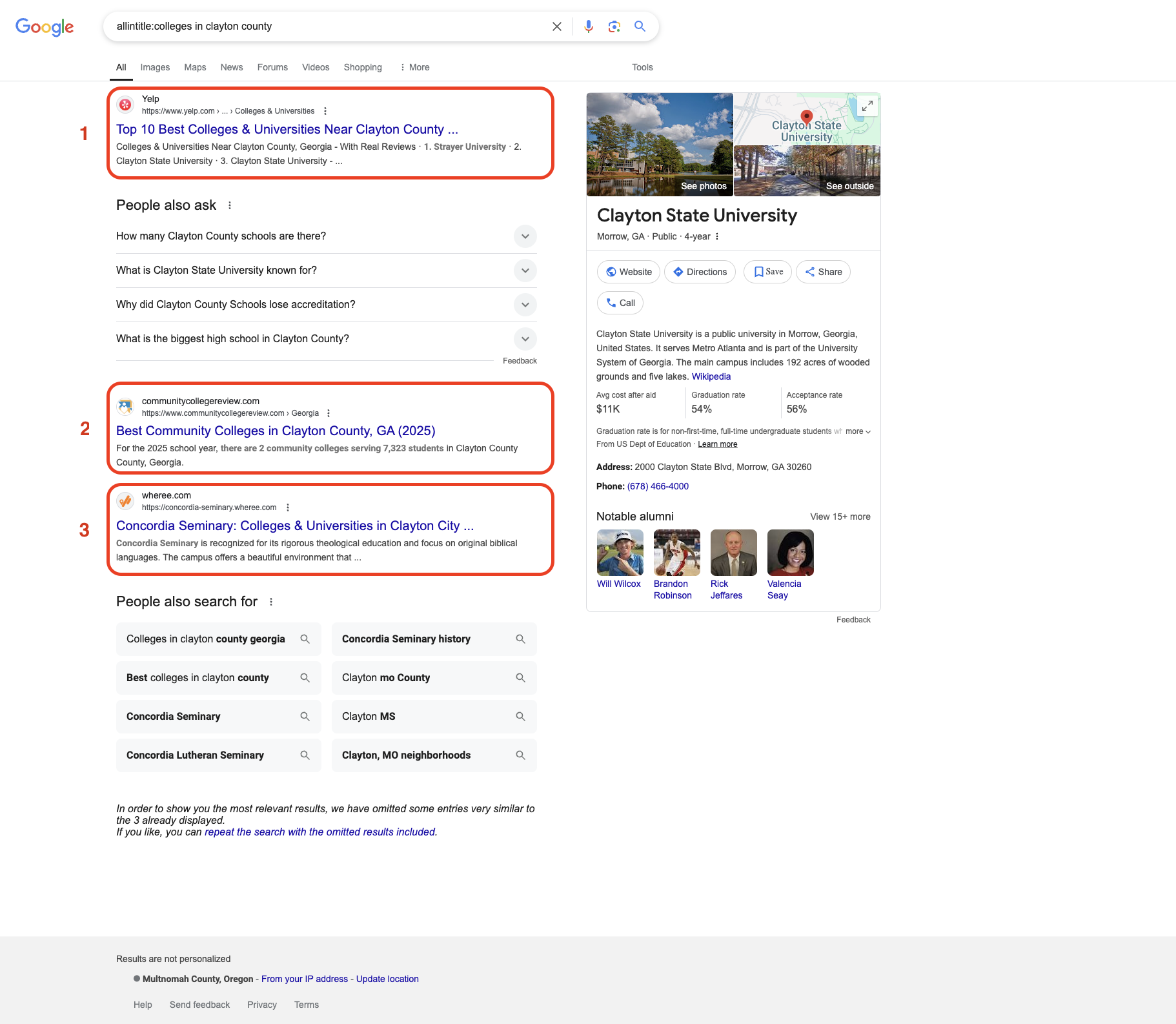Open Rick Jeffares alumni photo
The width and height of the screenshot is (1176, 1024).
(x=734, y=553)
